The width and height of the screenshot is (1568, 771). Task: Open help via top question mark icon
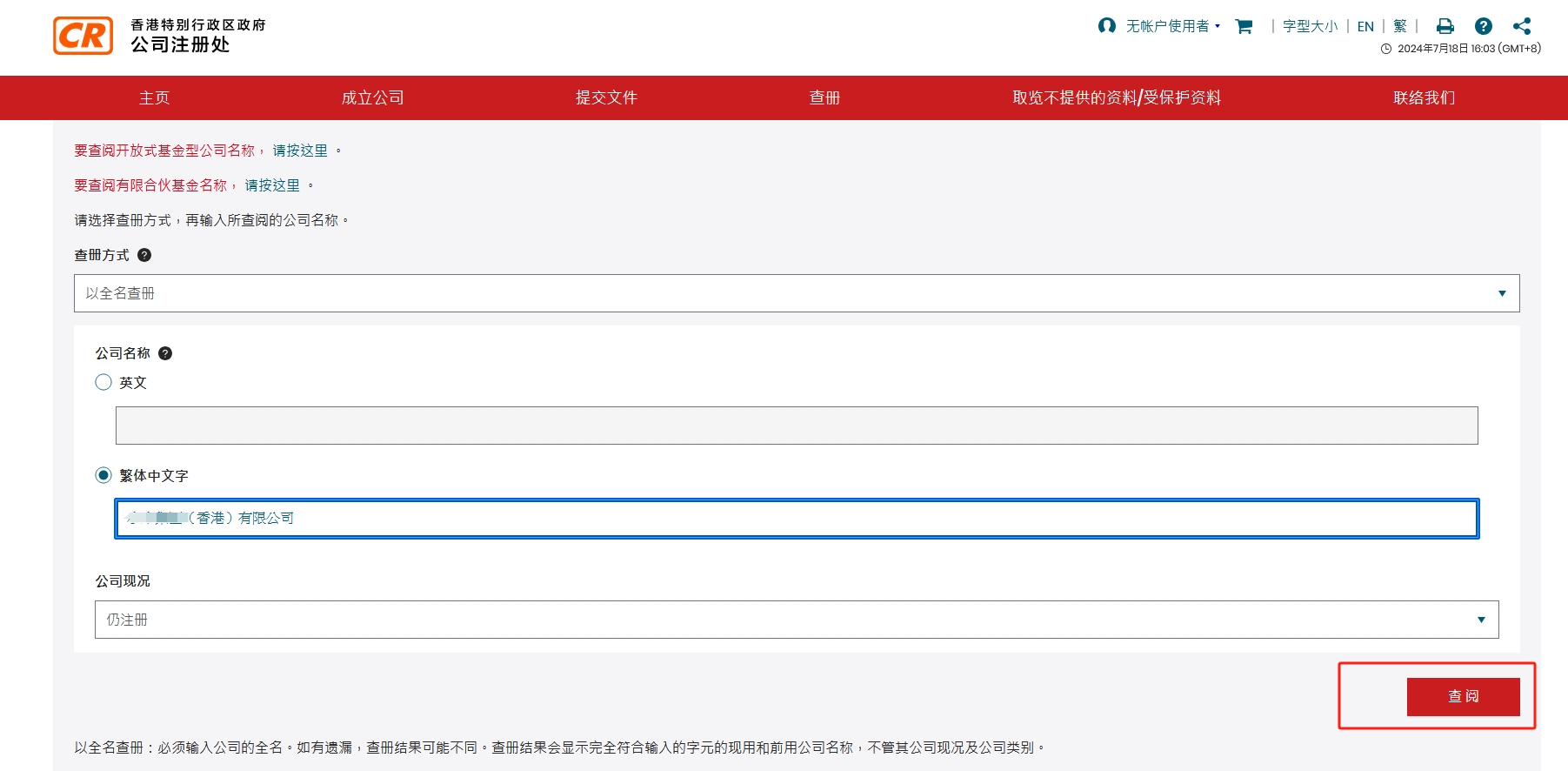click(1484, 27)
